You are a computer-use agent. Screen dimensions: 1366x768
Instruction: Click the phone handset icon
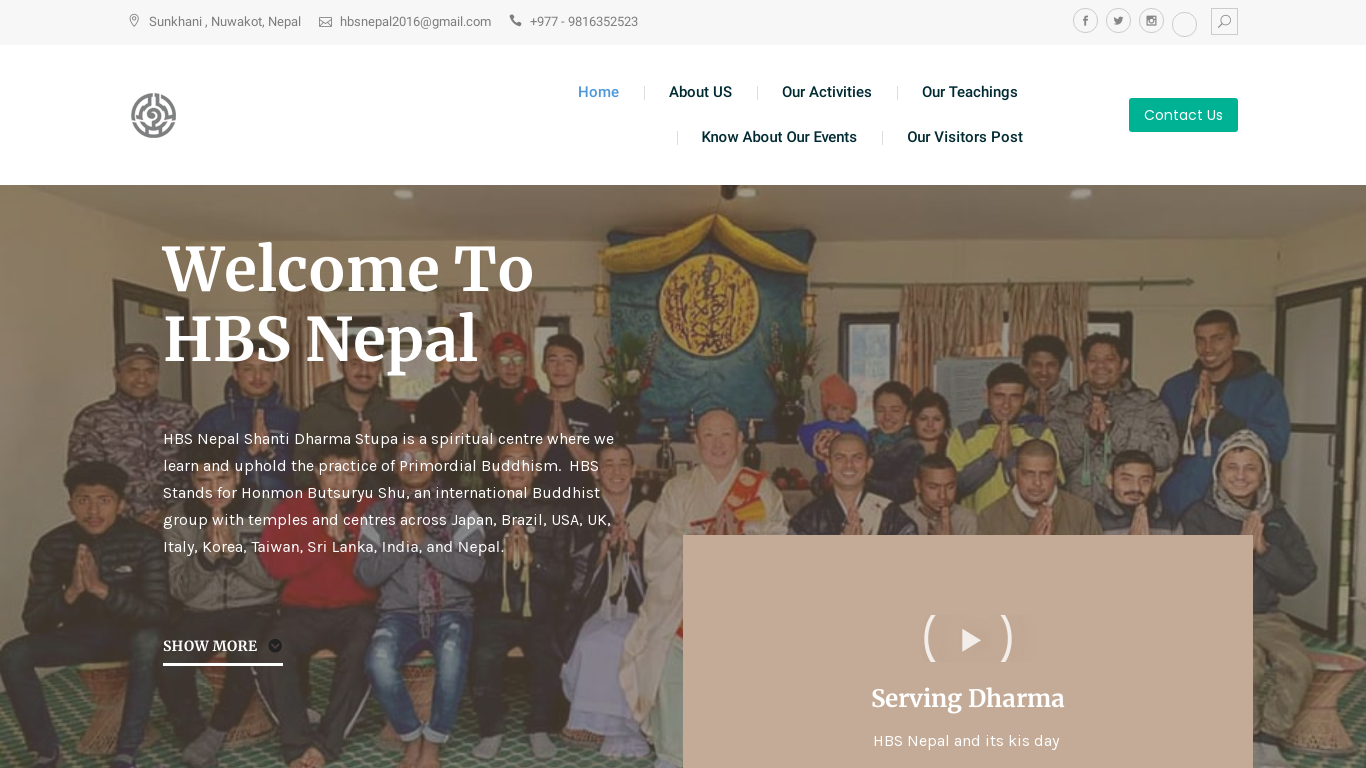[515, 20]
